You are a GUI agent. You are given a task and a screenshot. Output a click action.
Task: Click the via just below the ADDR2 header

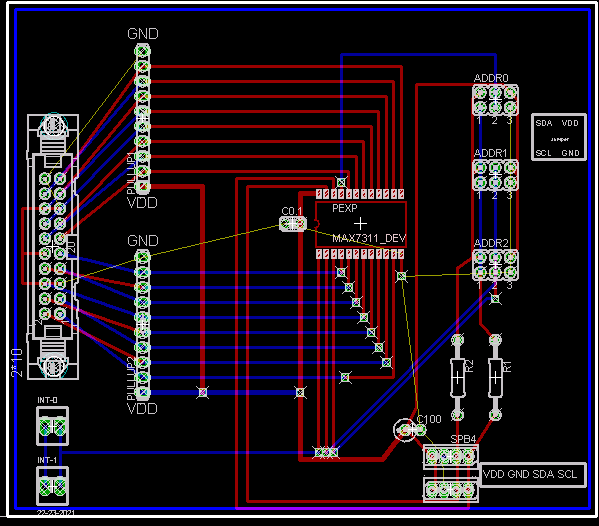tap(495, 299)
